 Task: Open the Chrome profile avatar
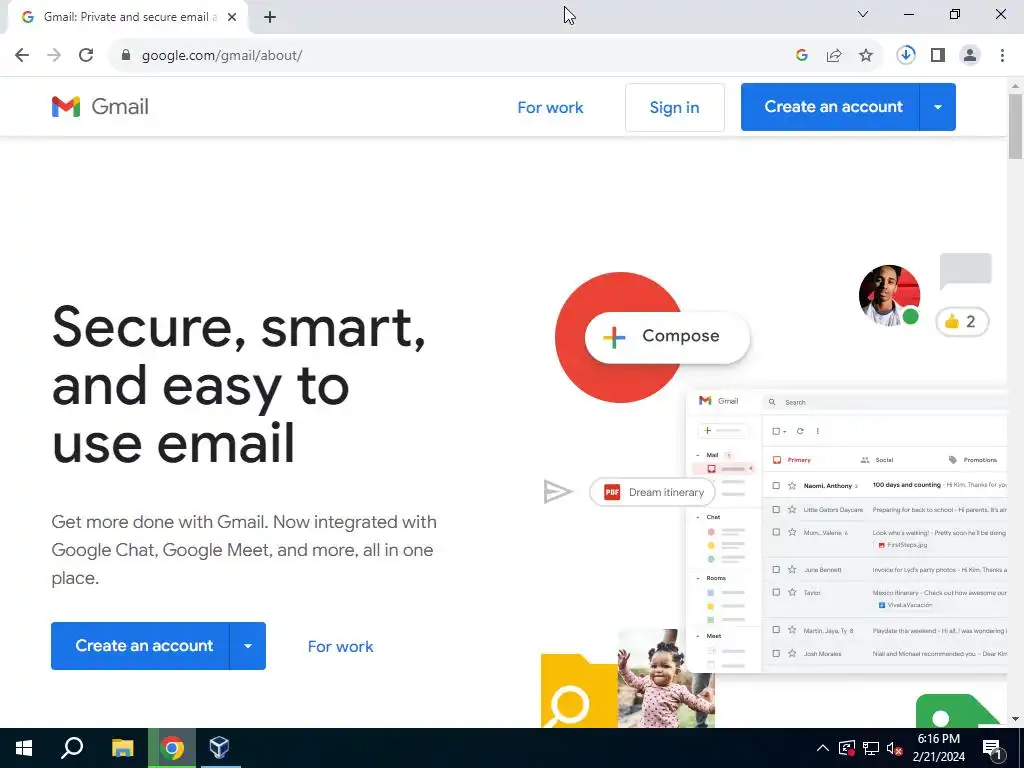[970, 55]
